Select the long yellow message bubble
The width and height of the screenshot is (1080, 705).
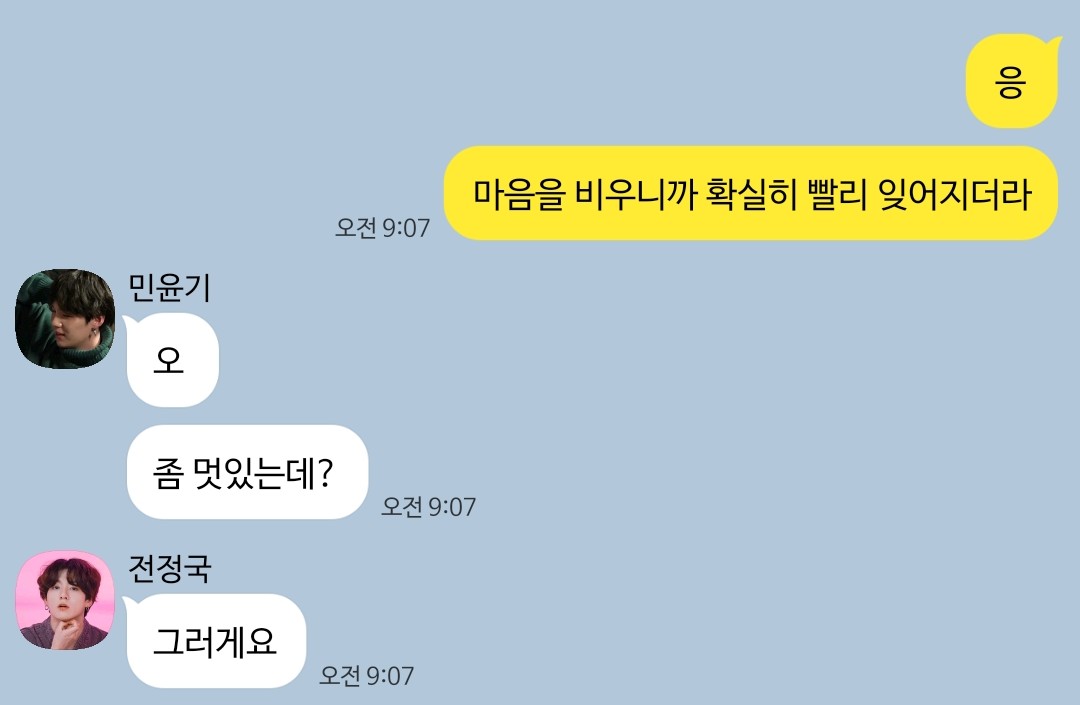(x=751, y=193)
